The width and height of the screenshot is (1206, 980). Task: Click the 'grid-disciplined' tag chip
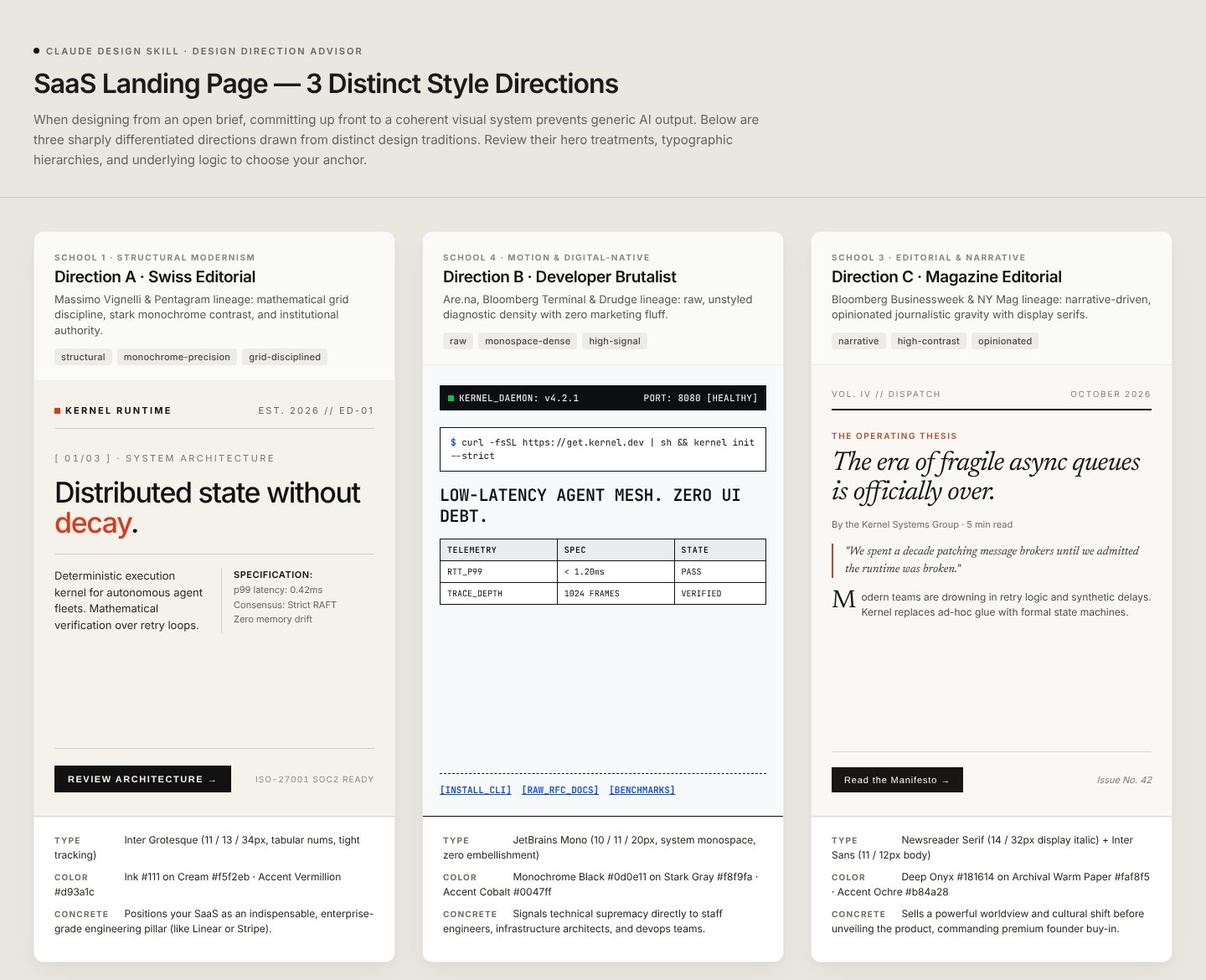pyautogui.click(x=285, y=357)
